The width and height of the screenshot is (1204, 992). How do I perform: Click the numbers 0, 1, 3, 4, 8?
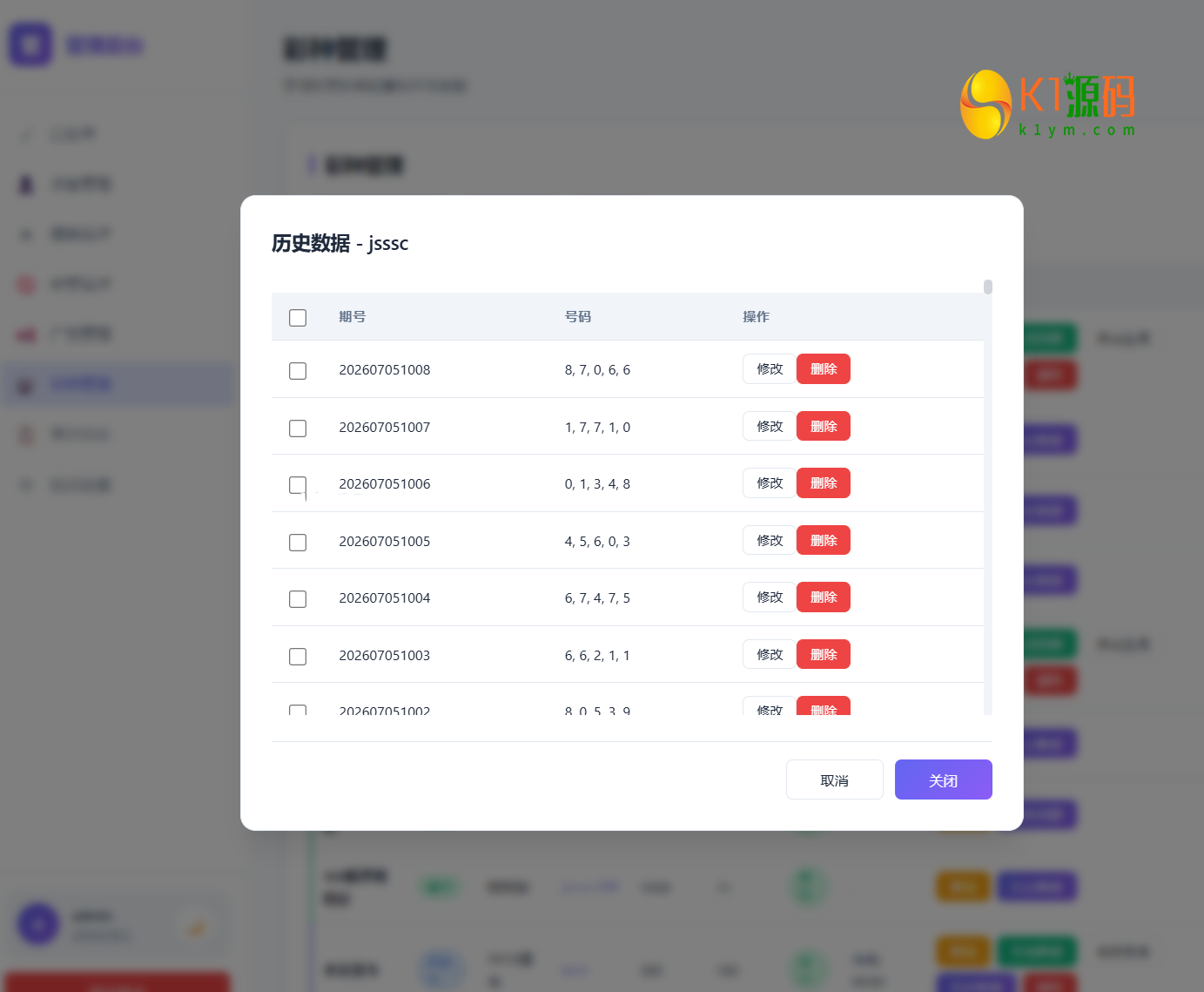coord(597,484)
